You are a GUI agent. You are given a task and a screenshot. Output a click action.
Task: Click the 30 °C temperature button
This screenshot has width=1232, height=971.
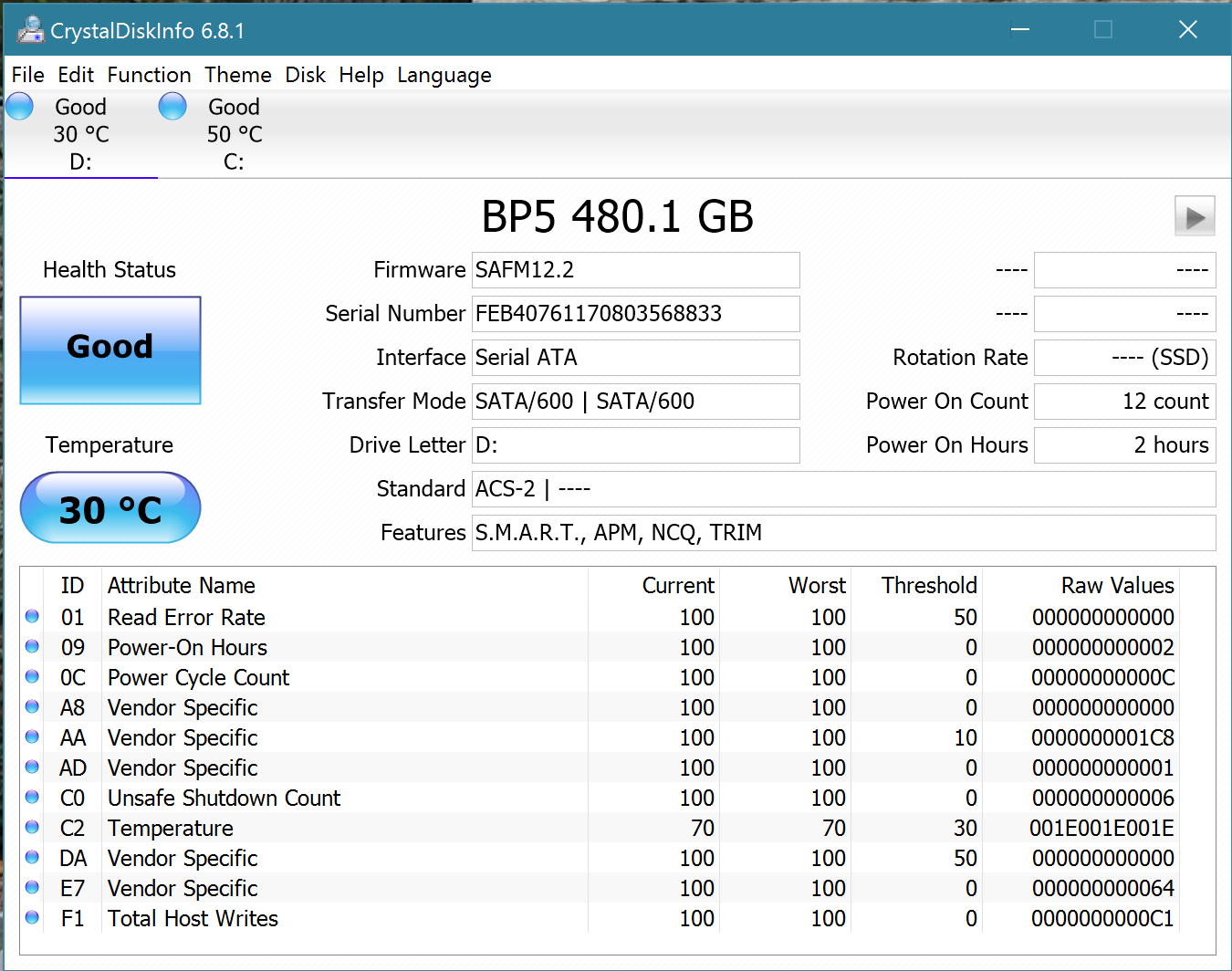pos(110,508)
